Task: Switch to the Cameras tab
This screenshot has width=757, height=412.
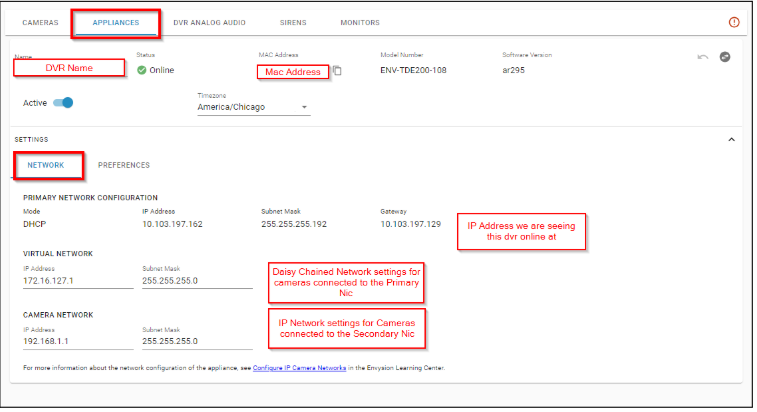Action: (40, 22)
